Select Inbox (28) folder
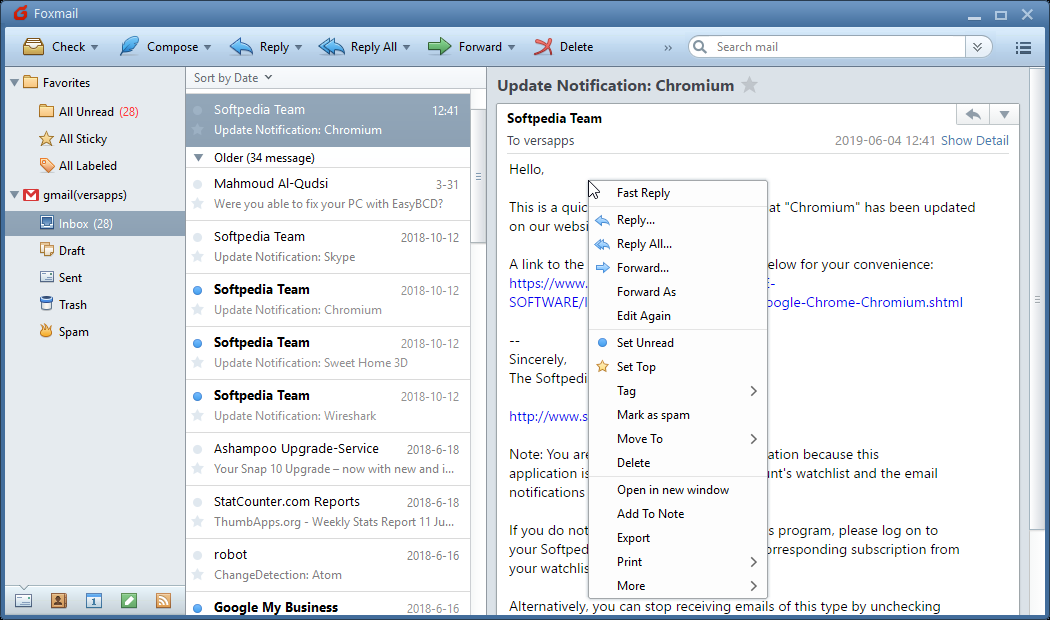The image size is (1050, 620). pos(95,224)
